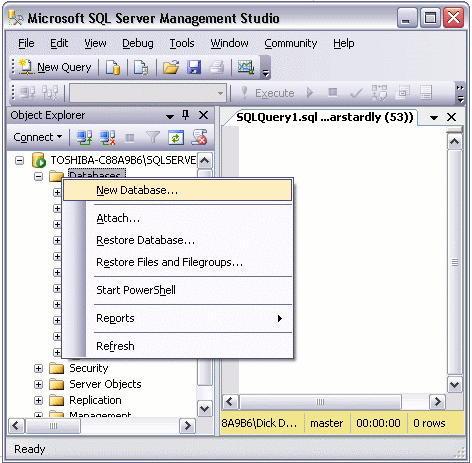Click the Connect query toolbar icon

click(27, 93)
